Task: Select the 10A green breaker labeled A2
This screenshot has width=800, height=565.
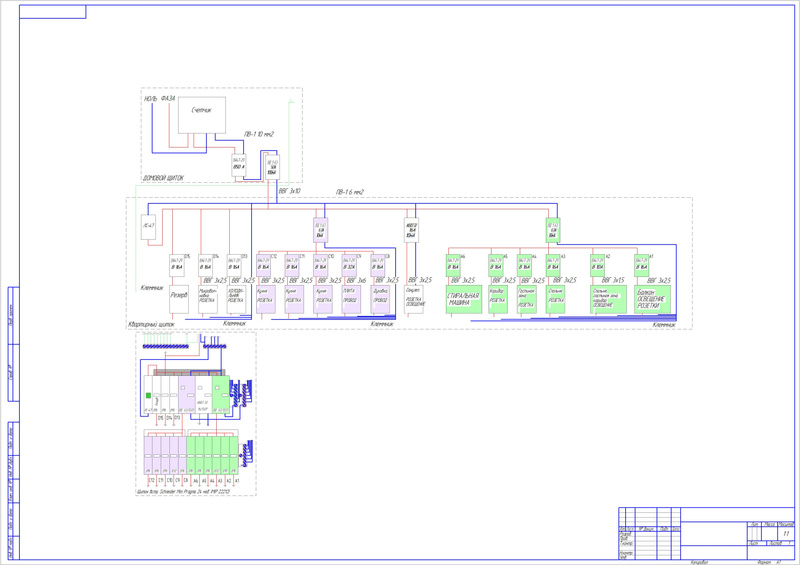Action: coord(597,265)
